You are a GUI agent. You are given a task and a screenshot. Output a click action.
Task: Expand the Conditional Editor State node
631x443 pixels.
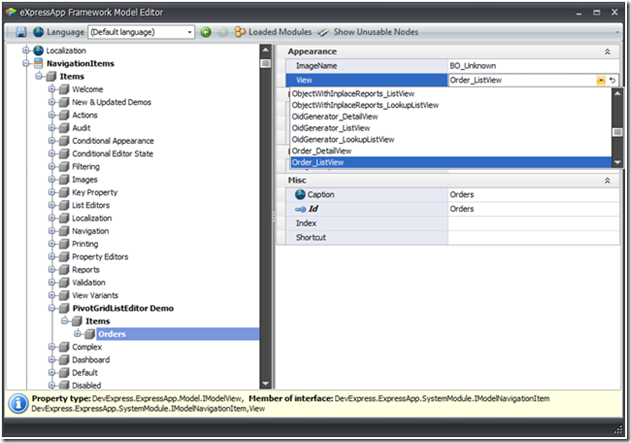52,153
